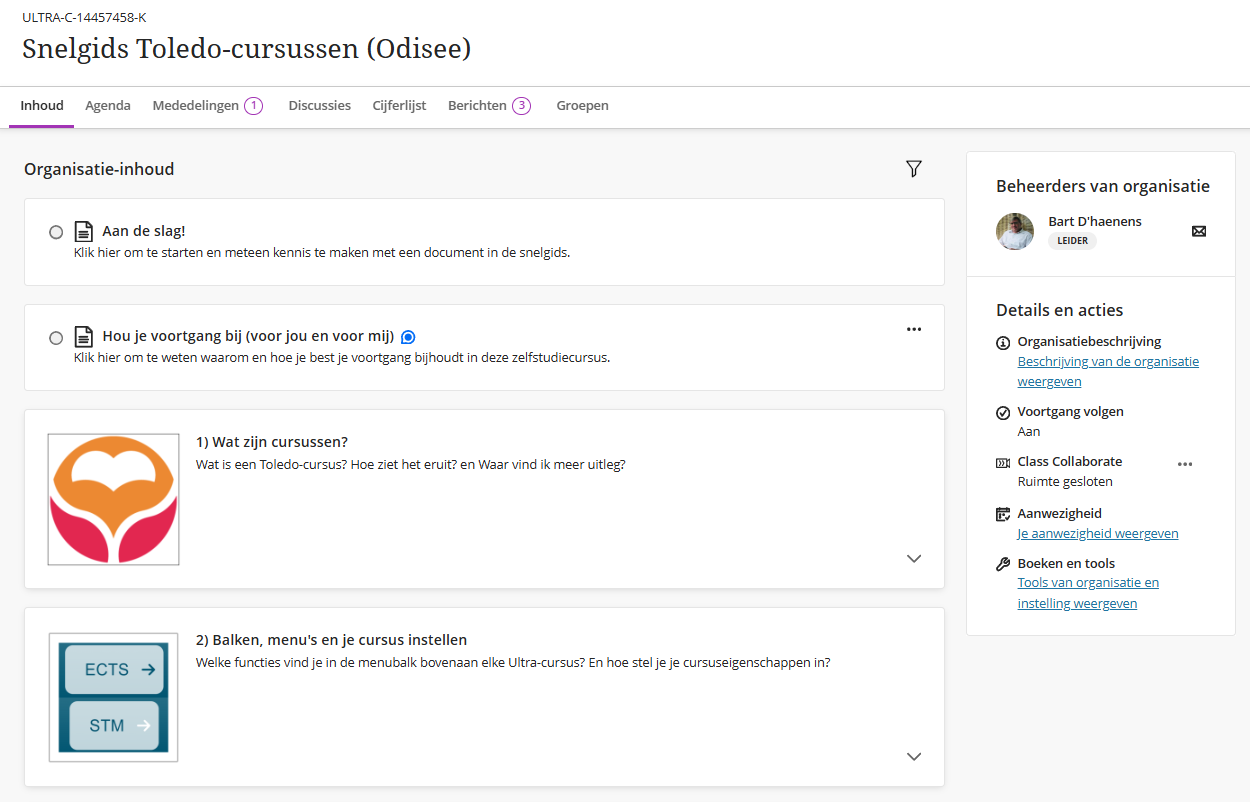Click the description 'Klik hier om te weten waarom en hoe'
This screenshot has width=1250, height=802.
point(342,358)
